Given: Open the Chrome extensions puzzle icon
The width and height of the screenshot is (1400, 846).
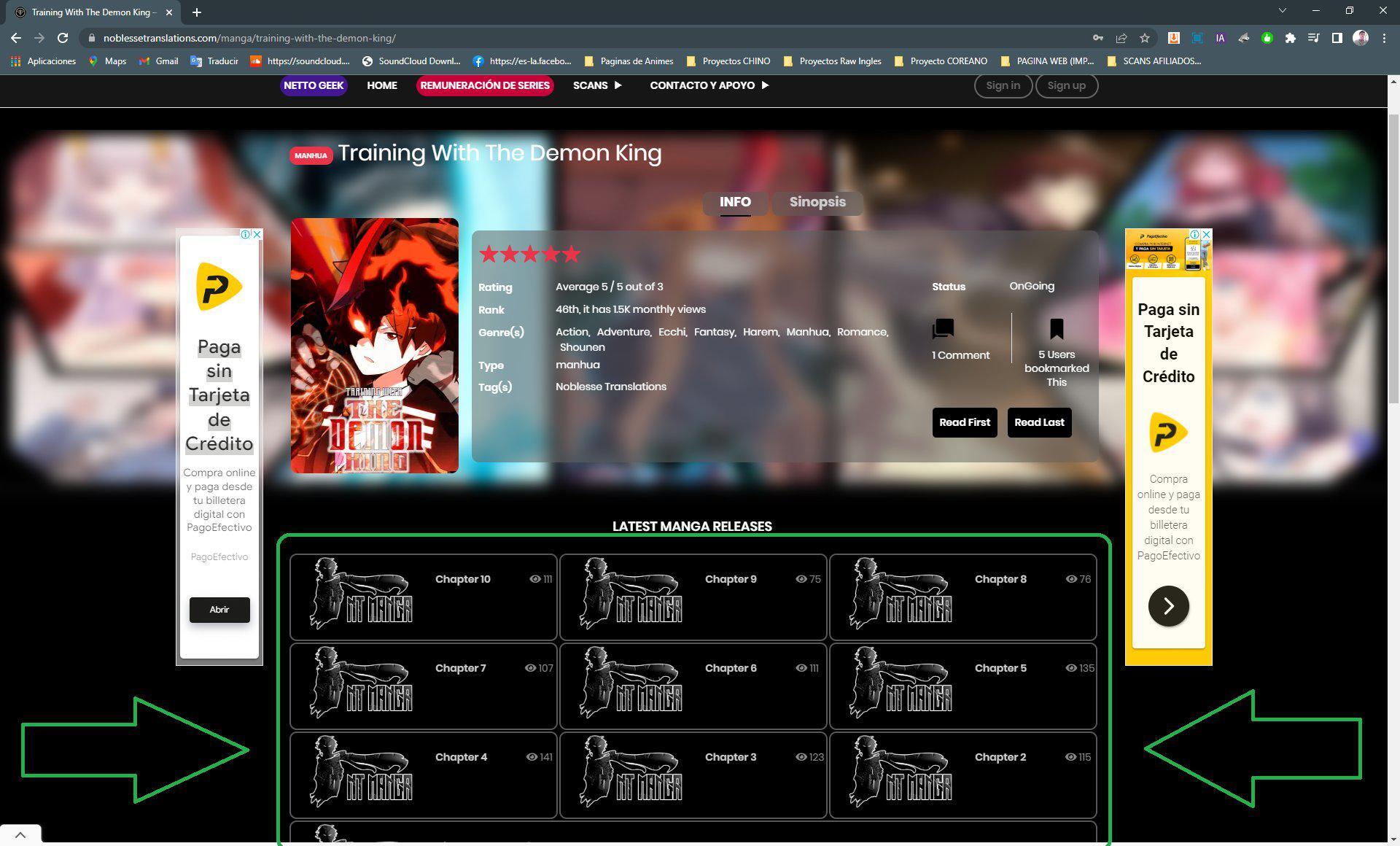Looking at the screenshot, I should tap(1290, 38).
